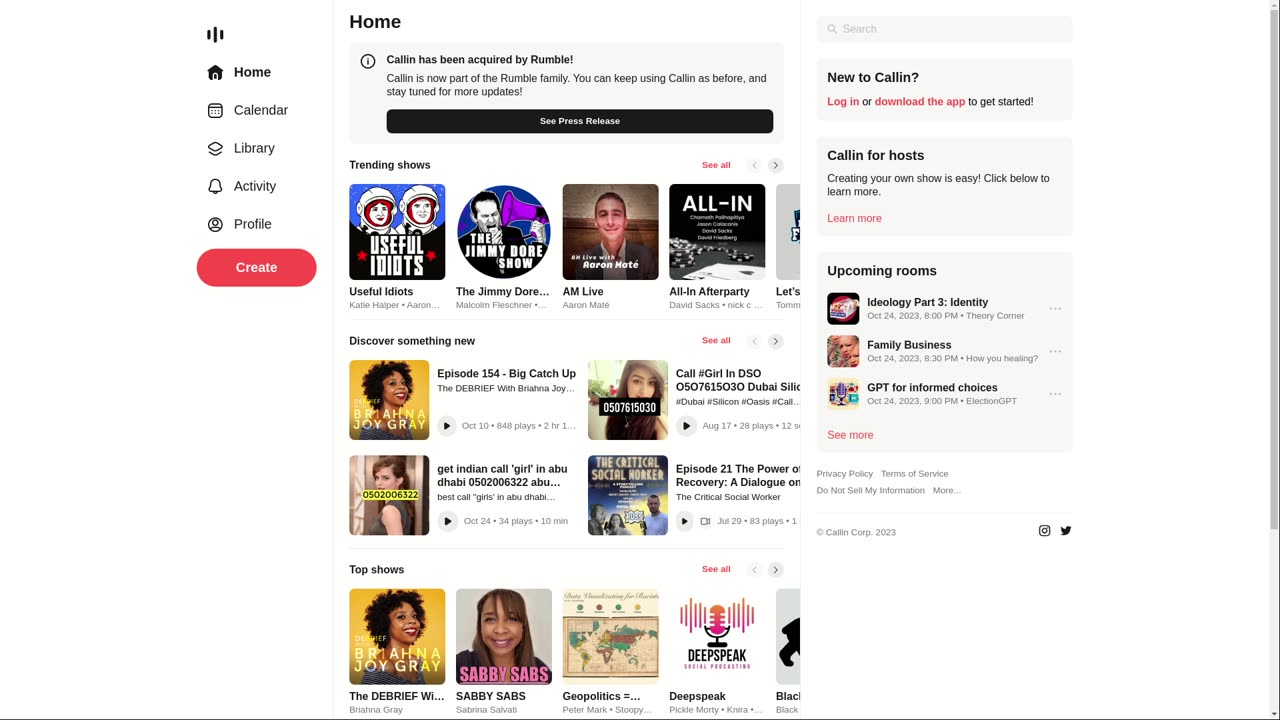See all Trending shows
Image resolution: width=1280 pixels, height=720 pixels.
point(716,165)
